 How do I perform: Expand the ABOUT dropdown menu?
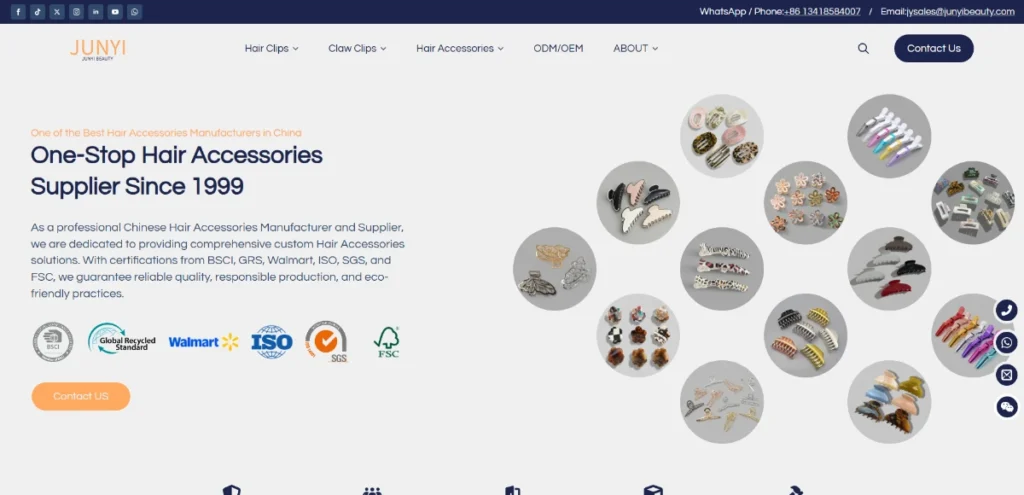635,48
